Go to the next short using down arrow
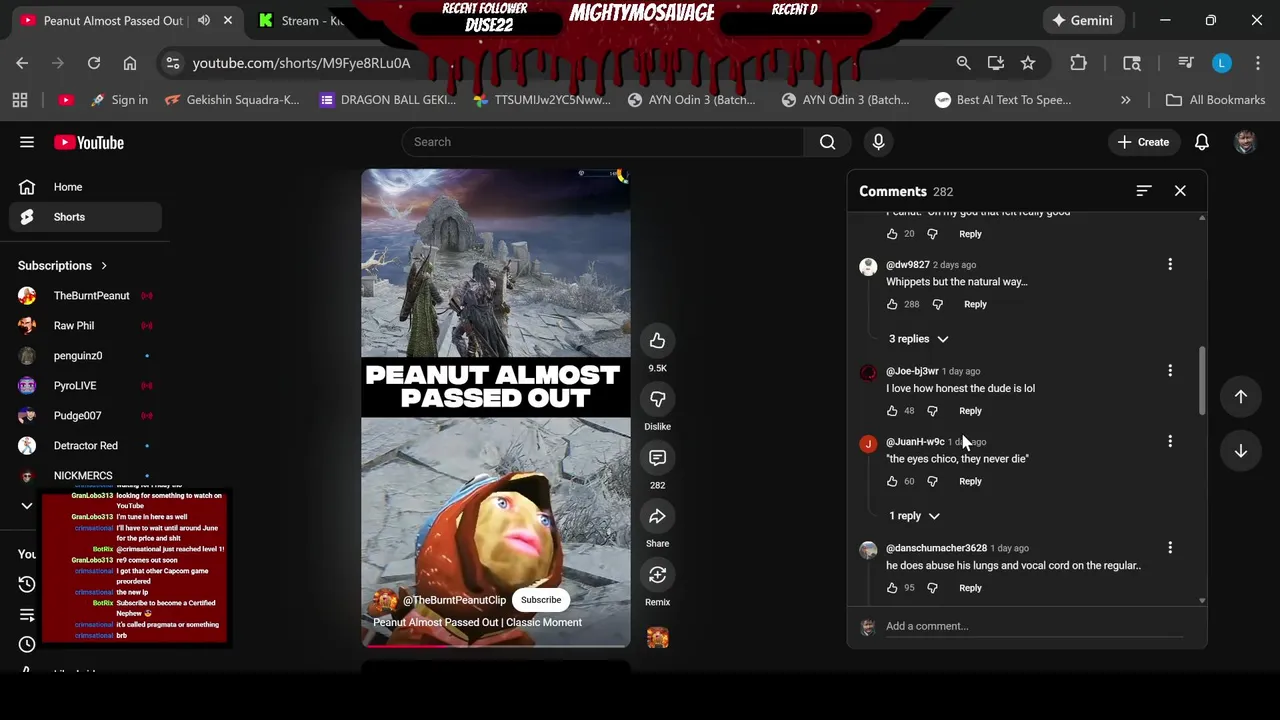 [1240, 451]
